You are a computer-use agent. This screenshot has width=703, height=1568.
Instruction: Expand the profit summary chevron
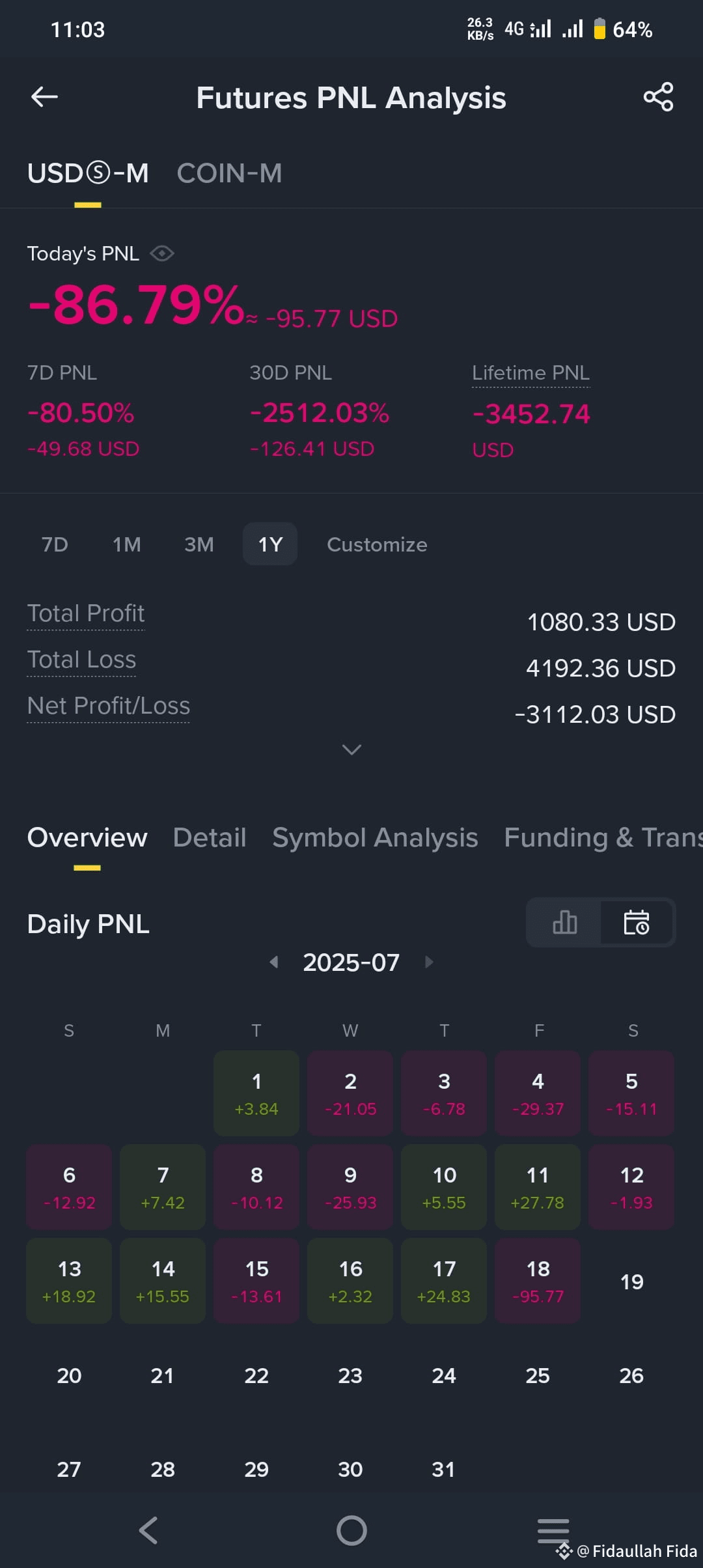point(351,749)
